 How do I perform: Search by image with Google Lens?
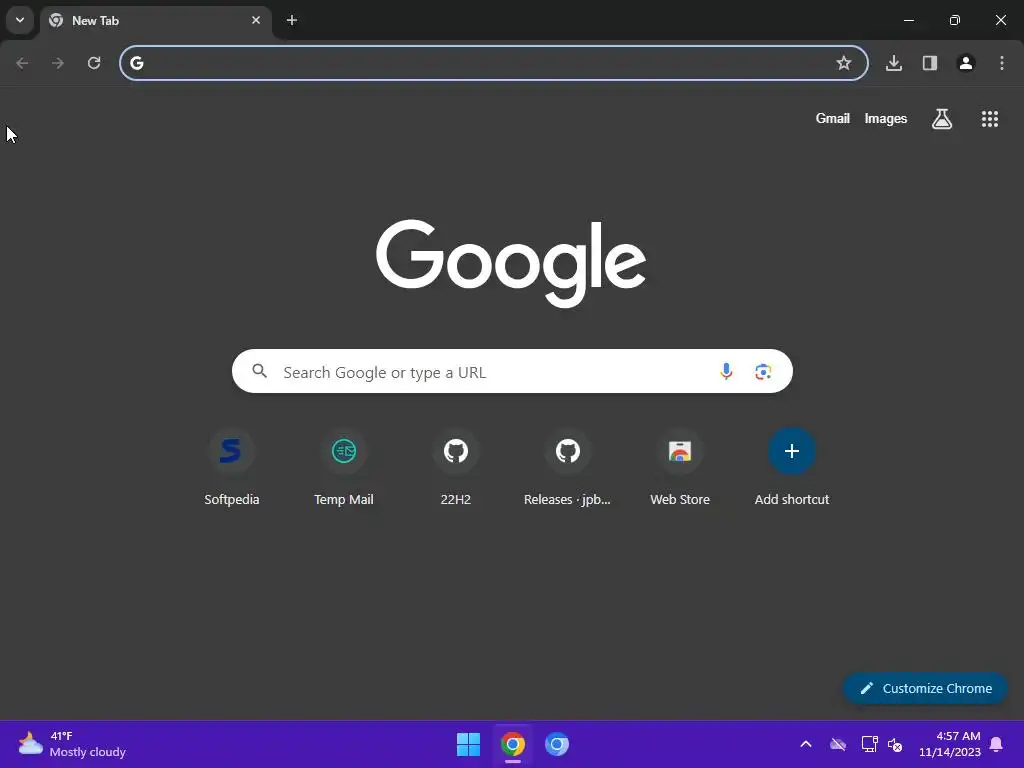point(763,372)
